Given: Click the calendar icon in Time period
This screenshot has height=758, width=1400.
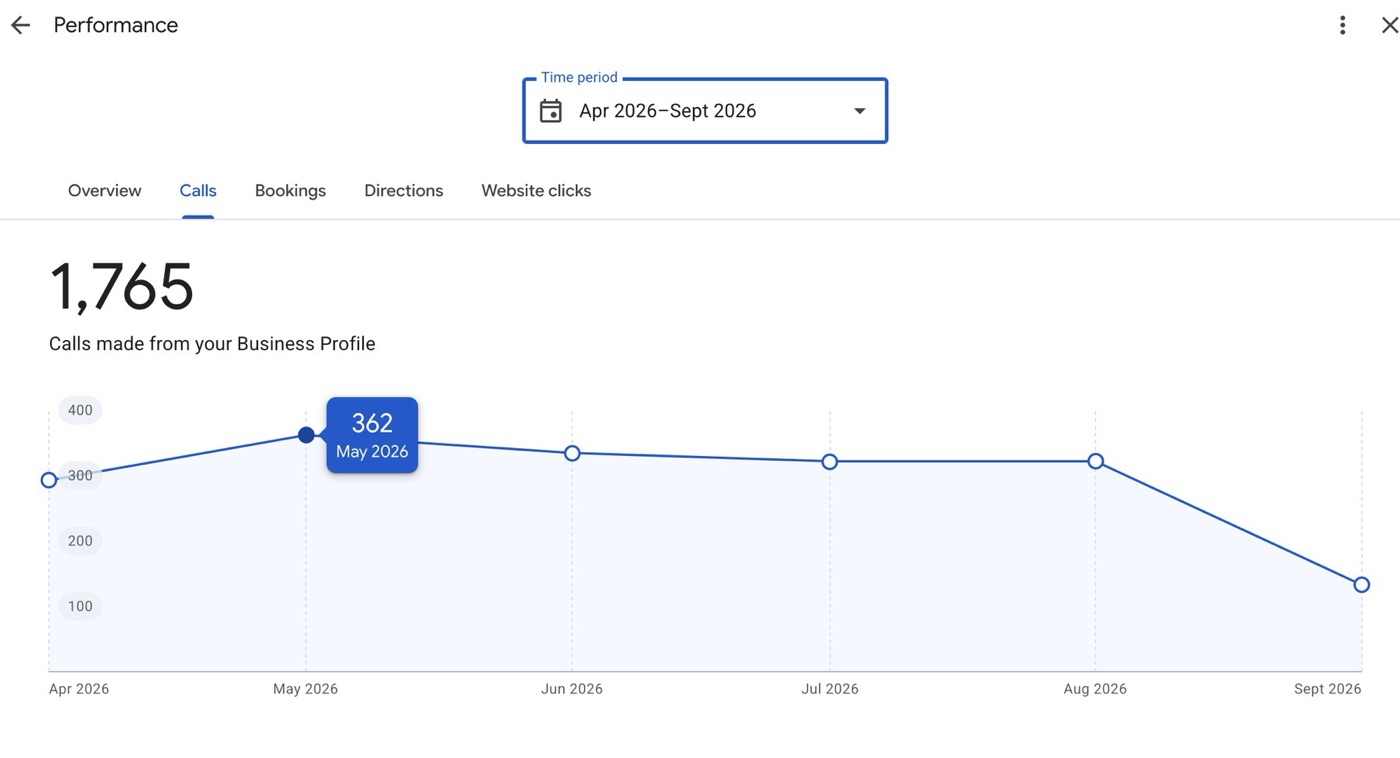Looking at the screenshot, I should 551,111.
